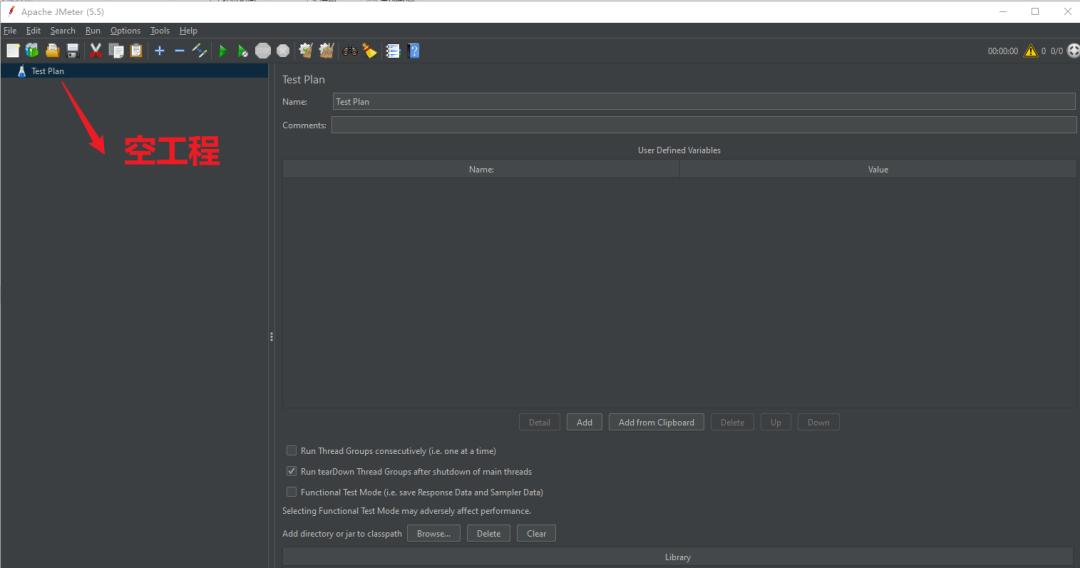Click the Name column header

coord(481,169)
